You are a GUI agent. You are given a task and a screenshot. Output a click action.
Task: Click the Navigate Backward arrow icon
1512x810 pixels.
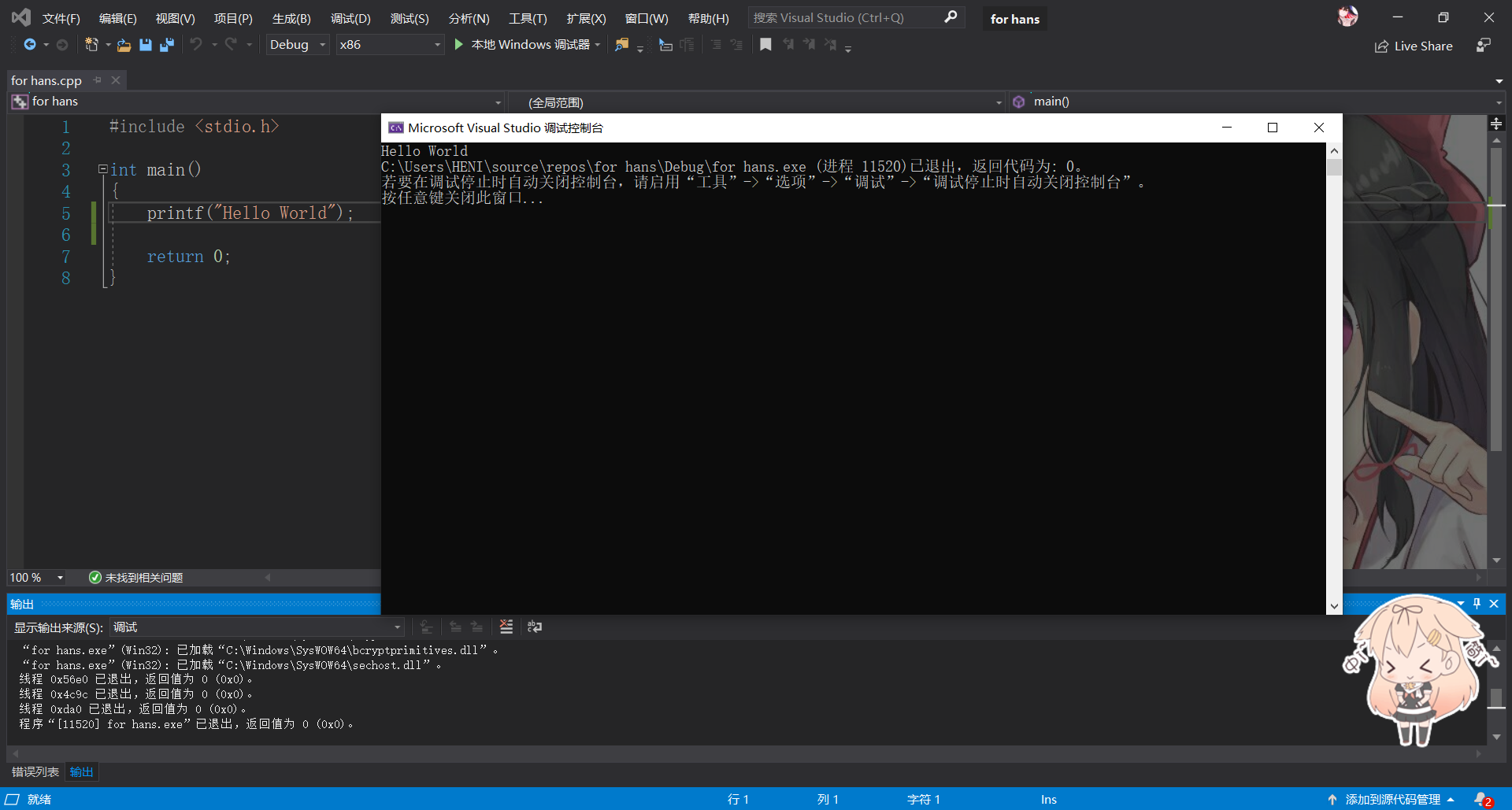(x=30, y=45)
